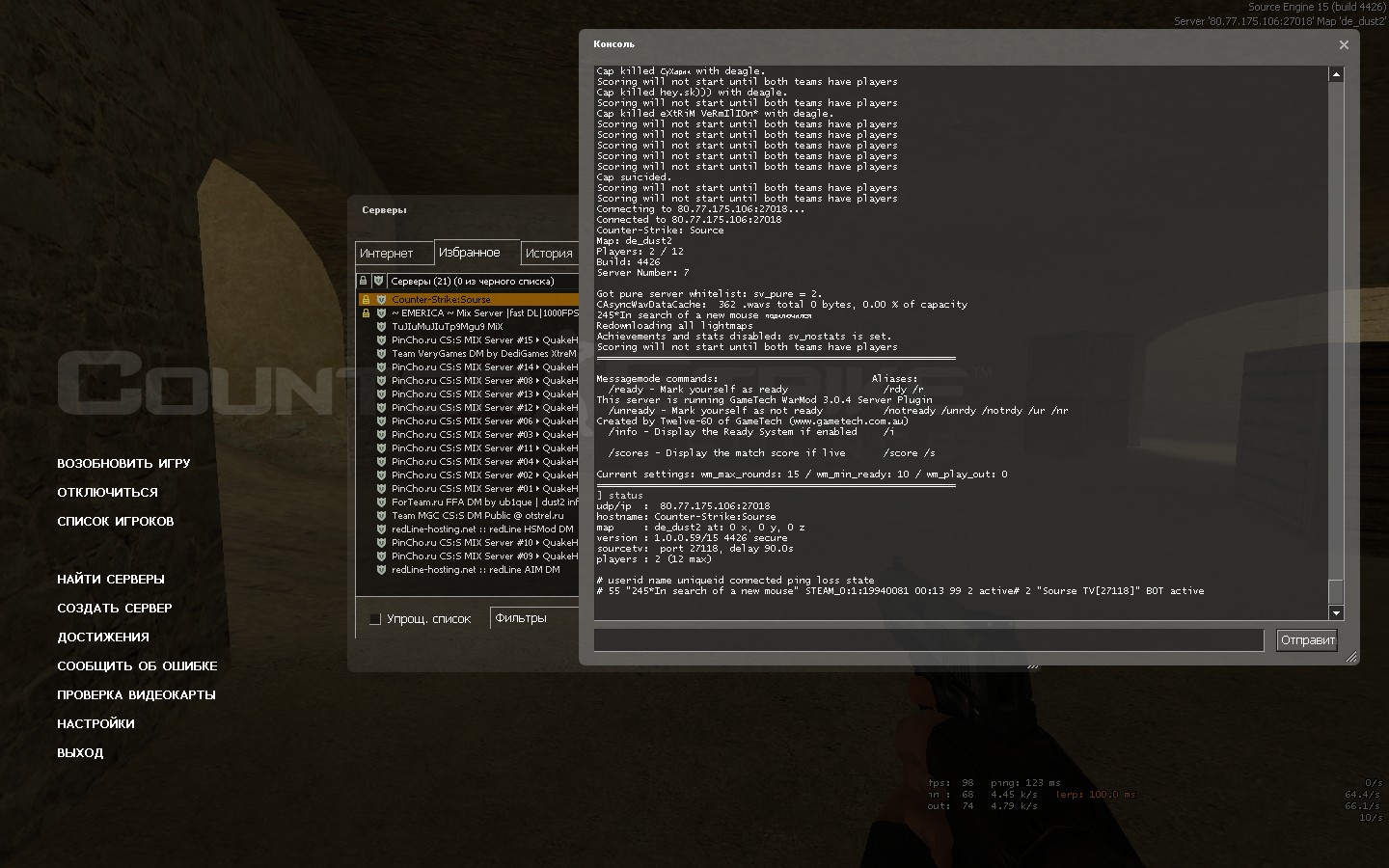Viewport: 1389px width, 868px height.
Task: Click shield icon of PinCho.ru MIX Server #10
Action: click(381, 543)
